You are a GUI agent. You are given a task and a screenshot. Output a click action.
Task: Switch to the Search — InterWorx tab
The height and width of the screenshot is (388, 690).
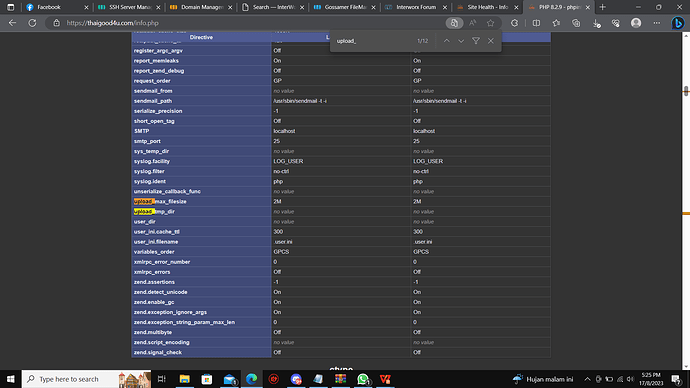(272, 7)
